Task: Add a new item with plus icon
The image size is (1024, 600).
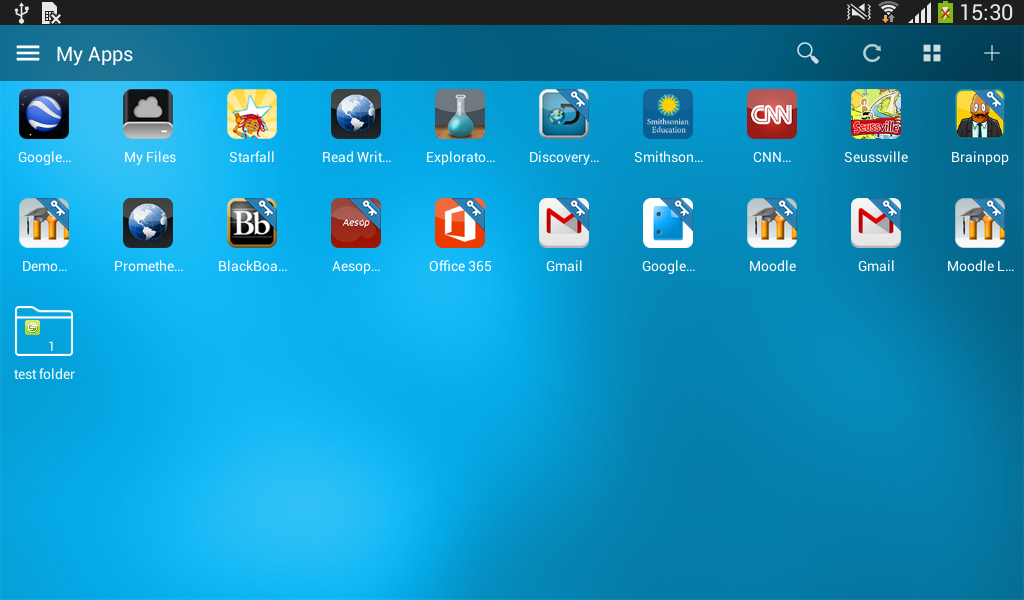Action: pos(991,53)
